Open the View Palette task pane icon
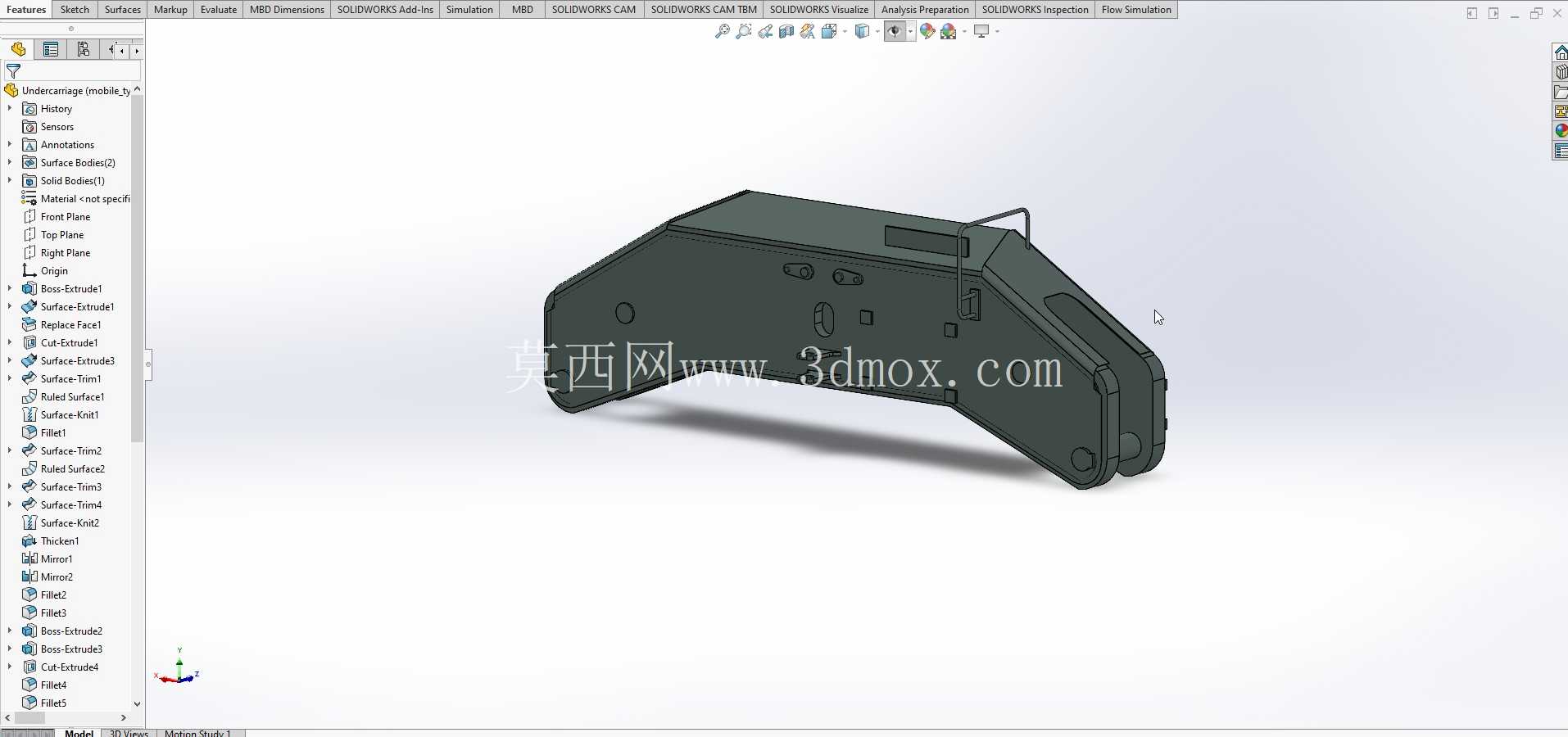 click(x=1561, y=111)
